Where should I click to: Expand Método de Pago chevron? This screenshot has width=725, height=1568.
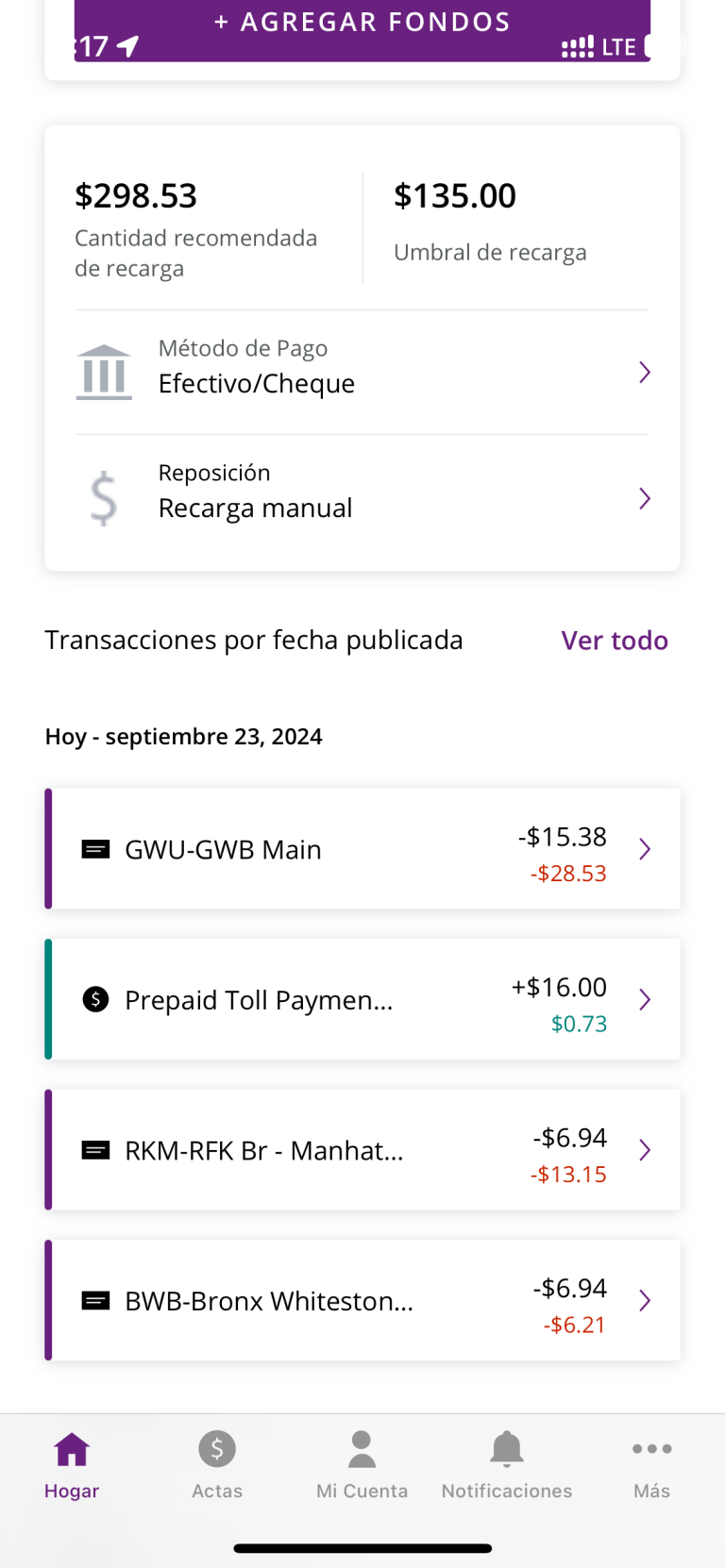click(x=645, y=372)
